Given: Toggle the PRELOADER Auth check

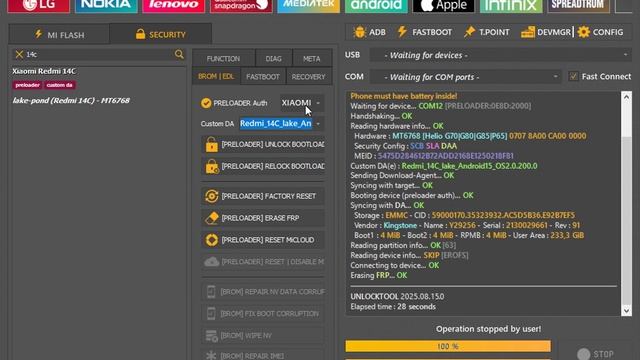Looking at the screenshot, I should 206,103.
